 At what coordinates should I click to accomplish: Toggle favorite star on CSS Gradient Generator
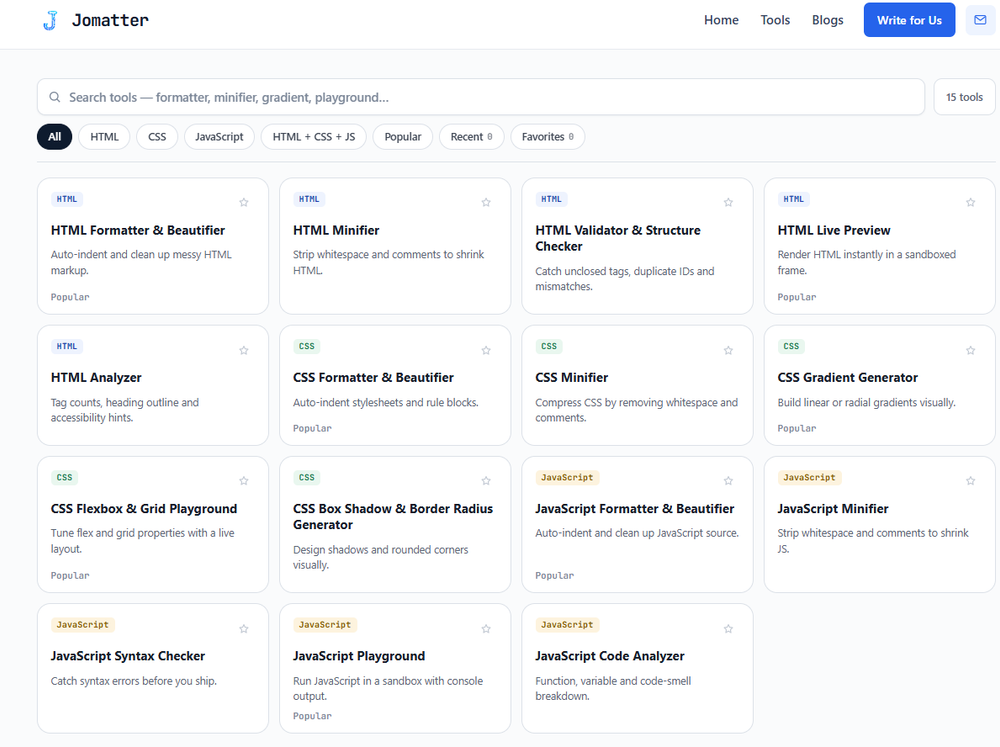971,350
